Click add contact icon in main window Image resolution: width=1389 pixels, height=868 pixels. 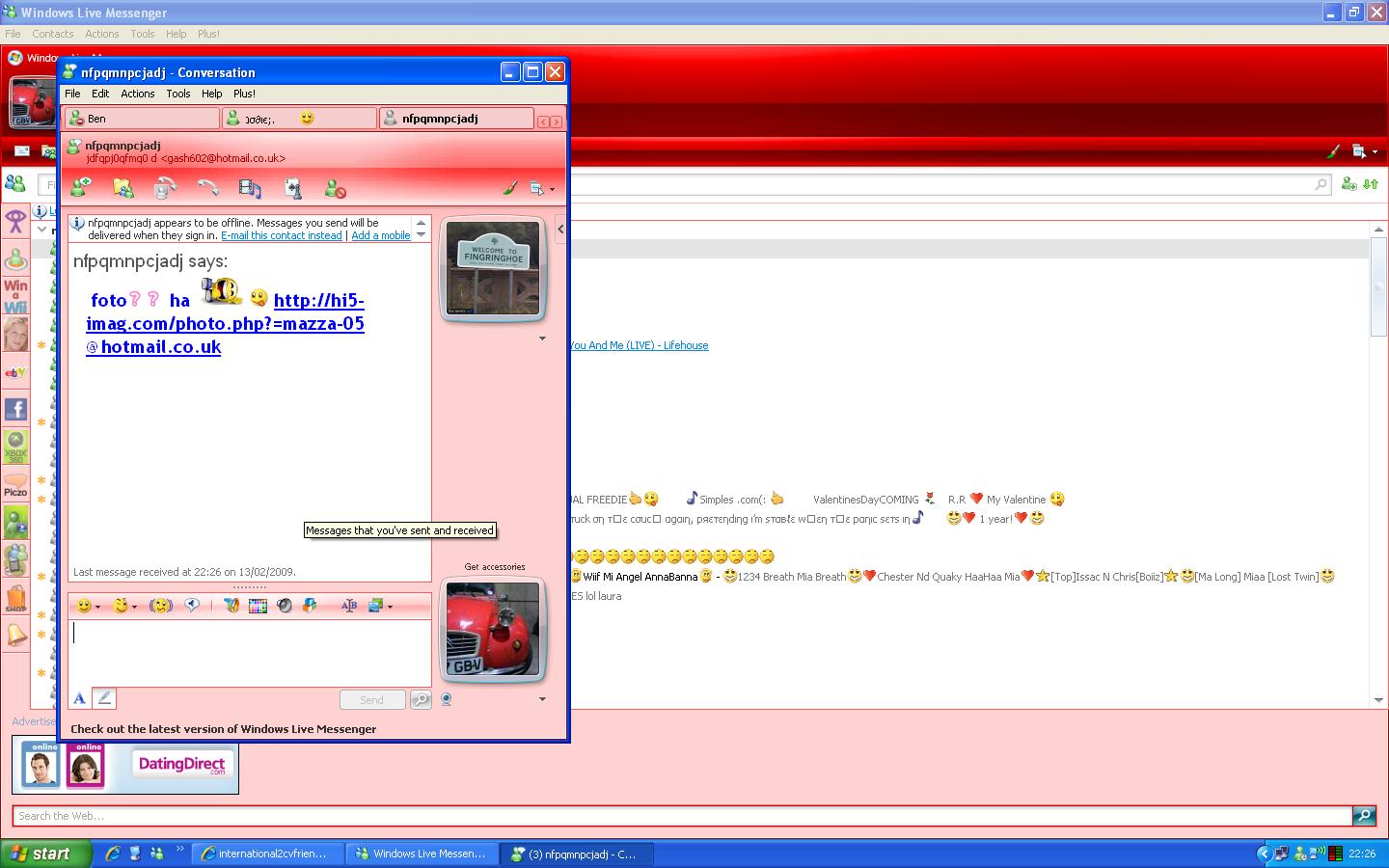(1349, 183)
